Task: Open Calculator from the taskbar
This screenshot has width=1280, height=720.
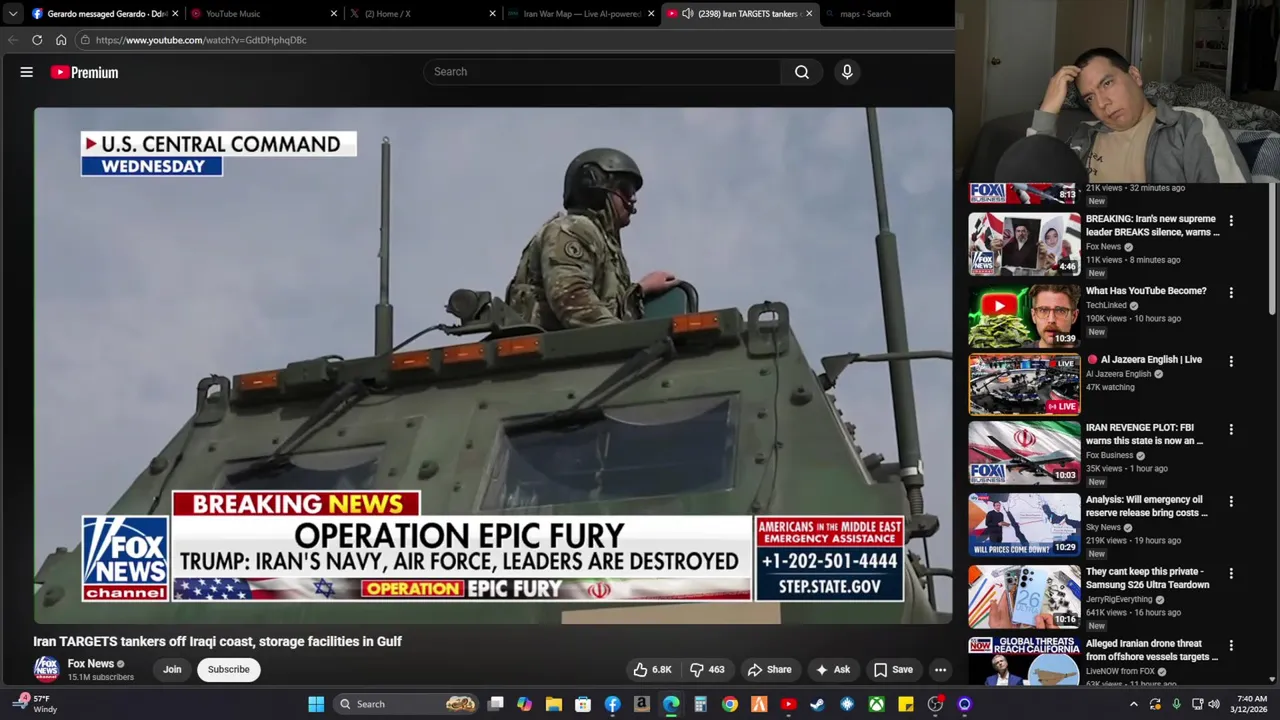Action: tap(700, 704)
